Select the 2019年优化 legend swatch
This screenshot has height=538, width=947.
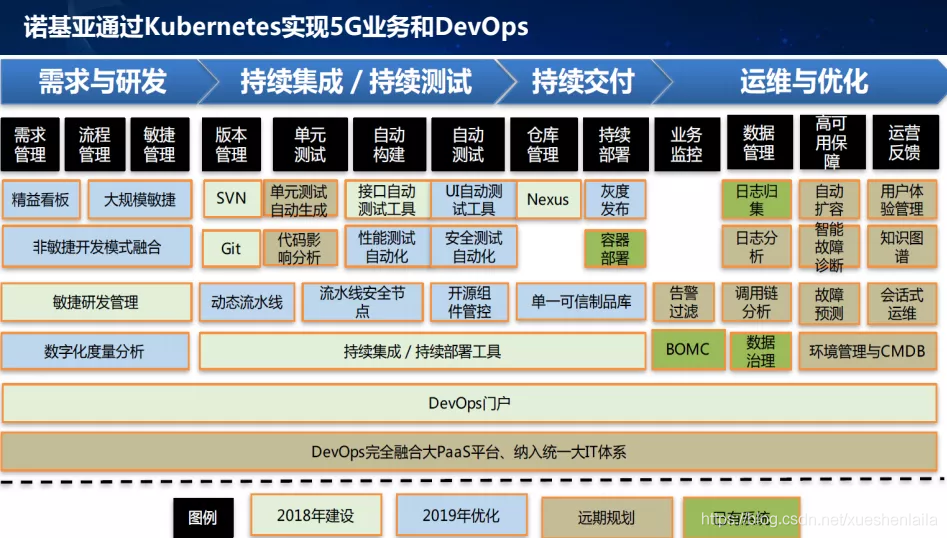point(461,515)
